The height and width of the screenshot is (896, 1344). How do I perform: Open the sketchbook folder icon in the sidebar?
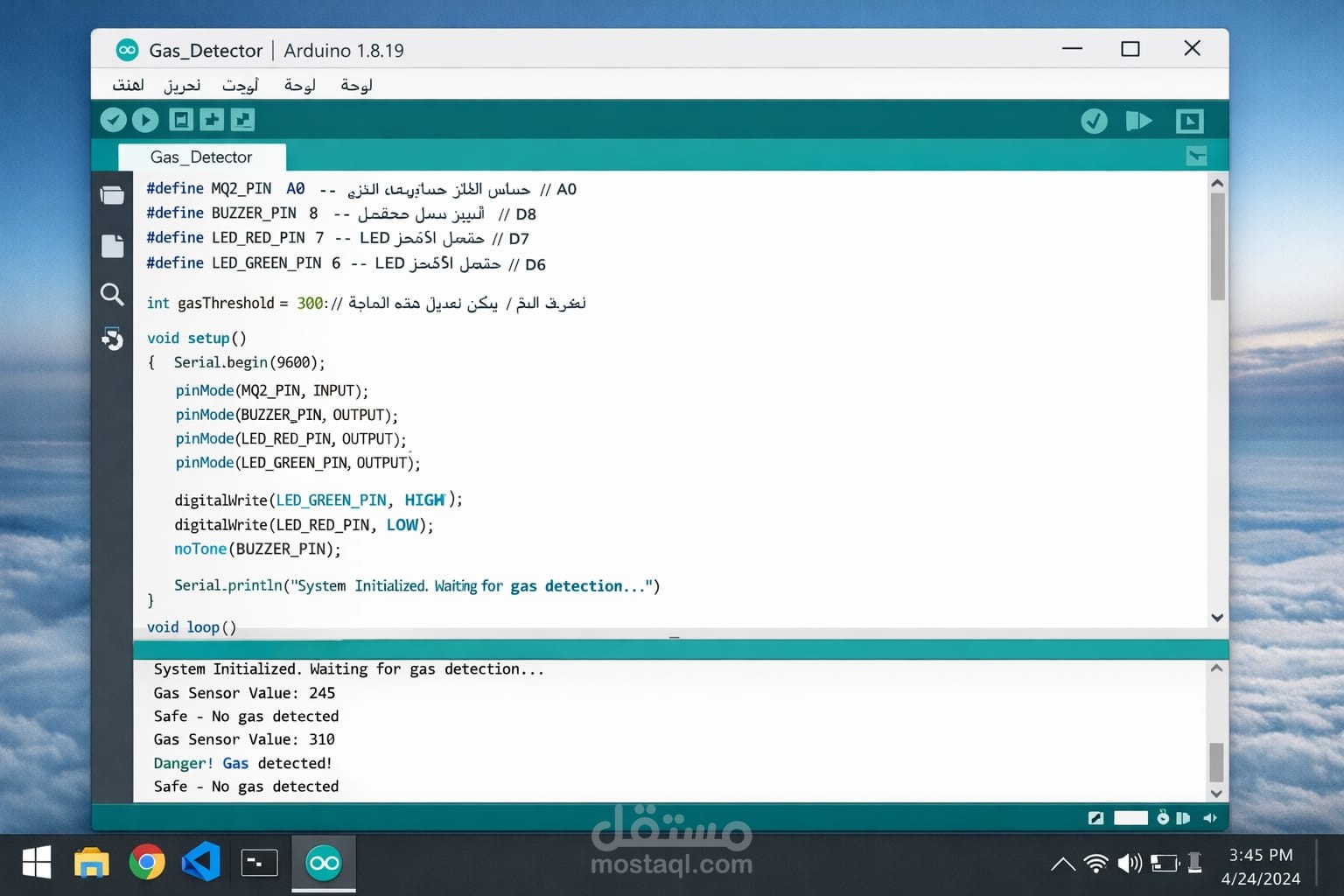[112, 195]
